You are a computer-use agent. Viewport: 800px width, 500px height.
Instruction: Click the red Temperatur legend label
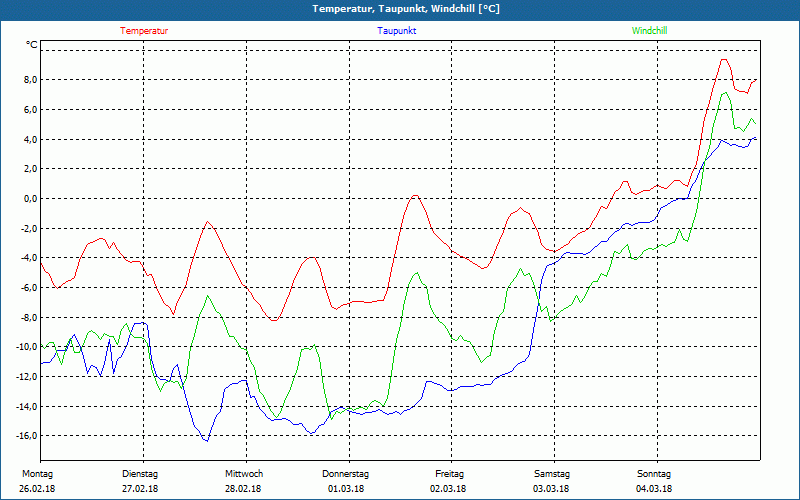point(144,31)
